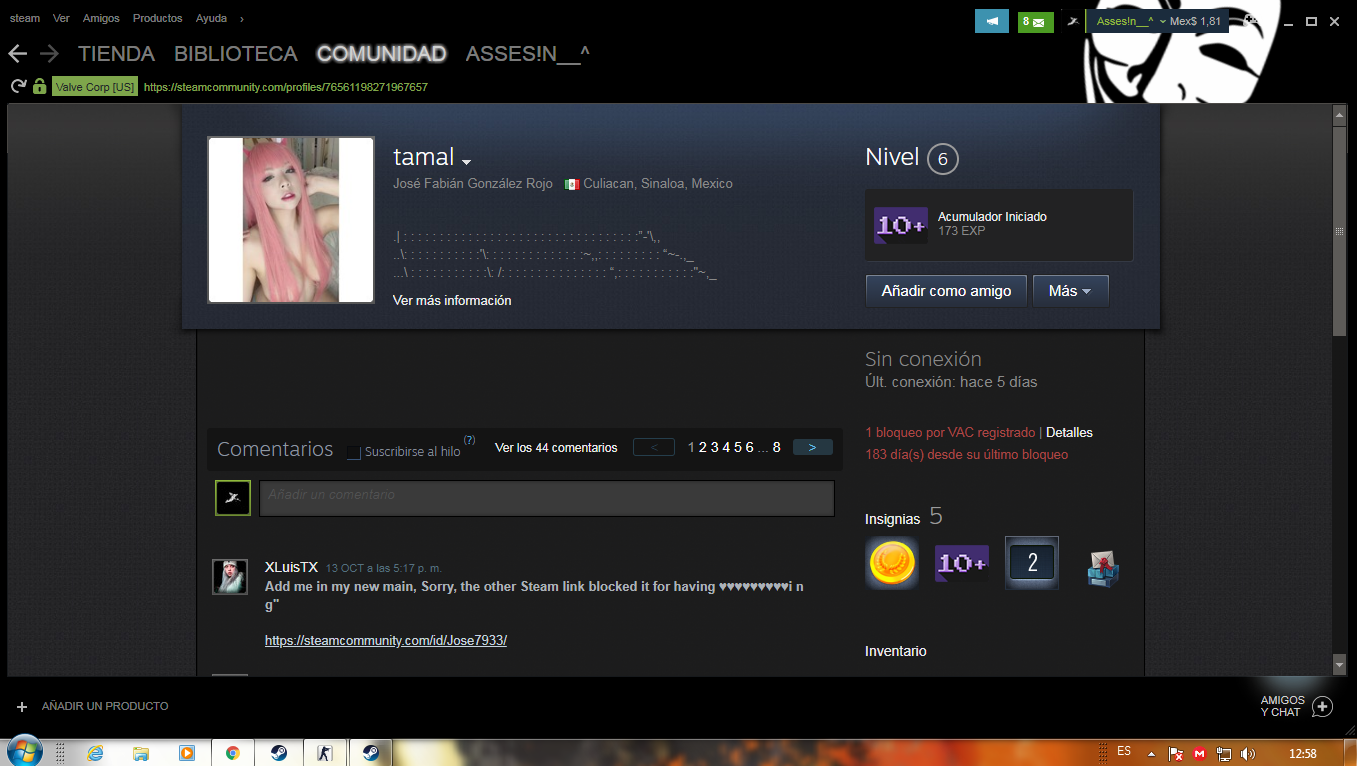Launch Internet Explorer from taskbar
Image resolution: width=1357 pixels, height=766 pixels.
click(95, 753)
